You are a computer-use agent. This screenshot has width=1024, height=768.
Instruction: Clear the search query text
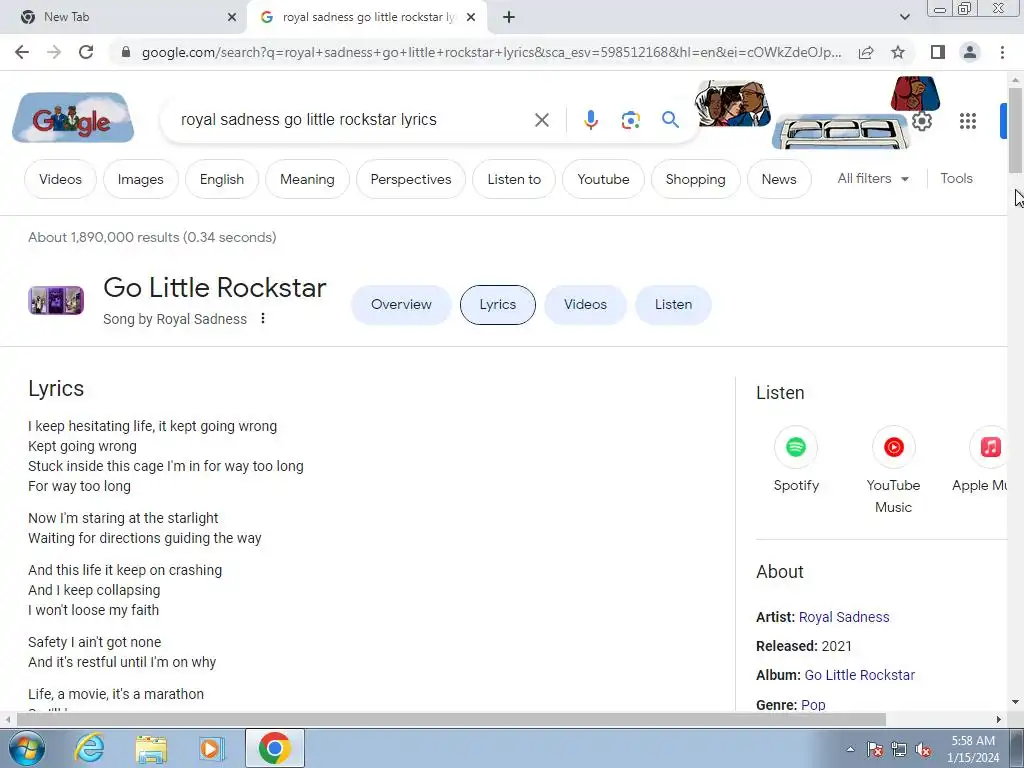(x=541, y=120)
